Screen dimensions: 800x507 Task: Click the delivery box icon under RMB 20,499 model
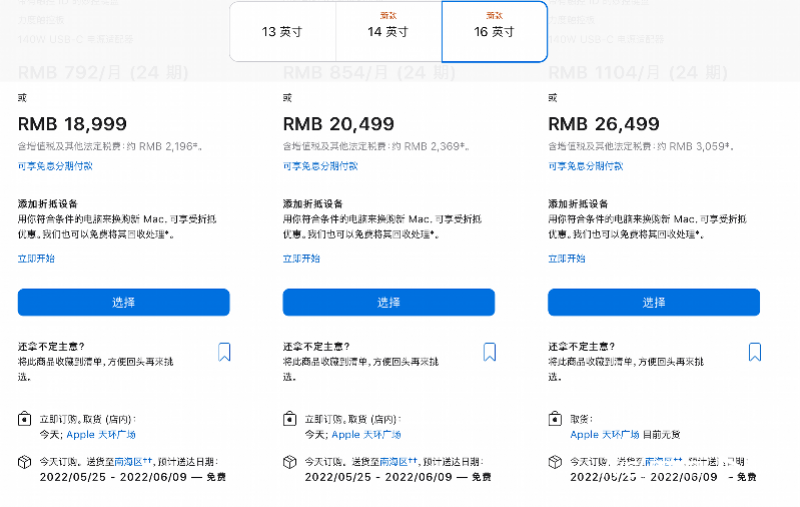(289, 463)
